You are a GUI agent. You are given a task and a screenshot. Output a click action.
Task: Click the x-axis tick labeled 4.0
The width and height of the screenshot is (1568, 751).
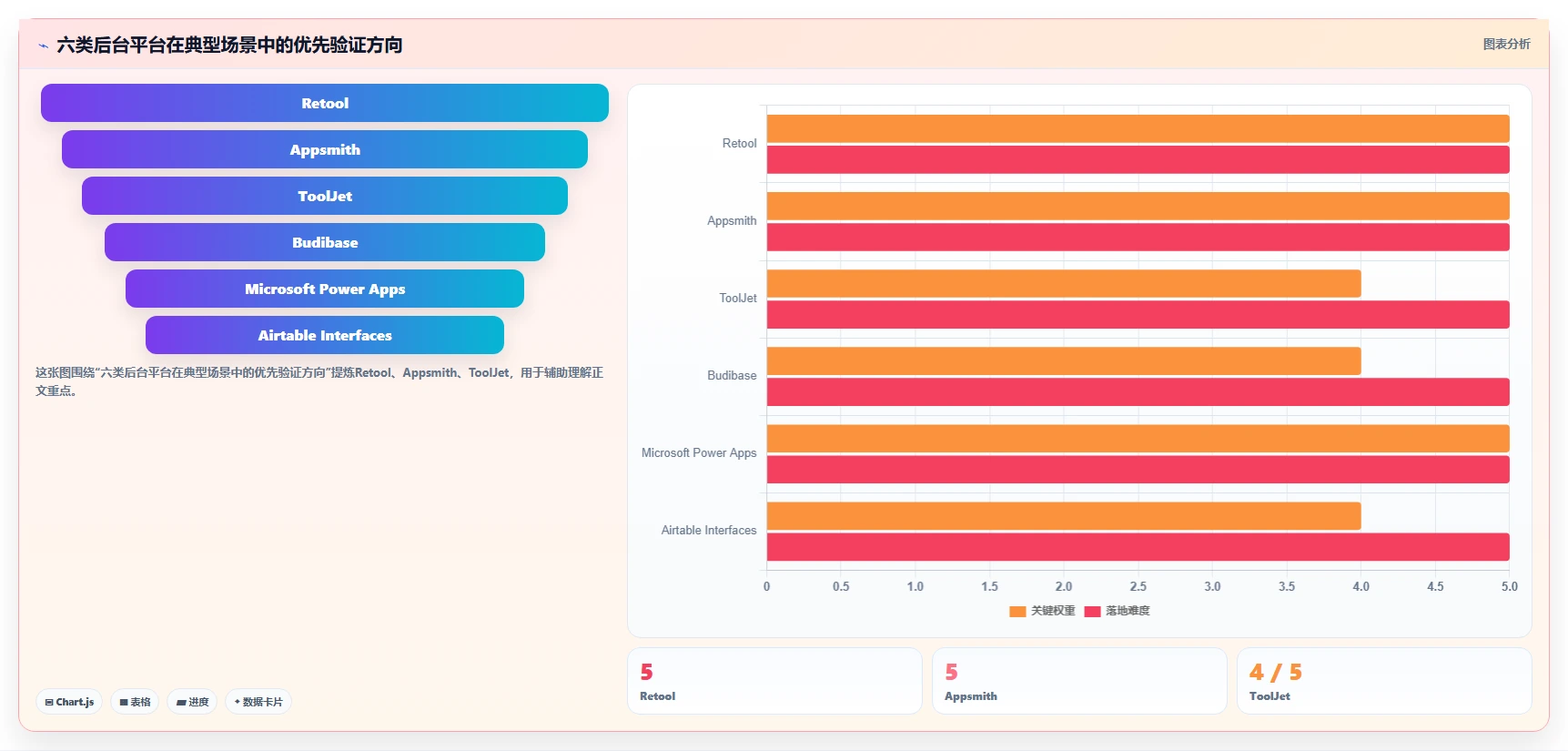[x=1361, y=587]
